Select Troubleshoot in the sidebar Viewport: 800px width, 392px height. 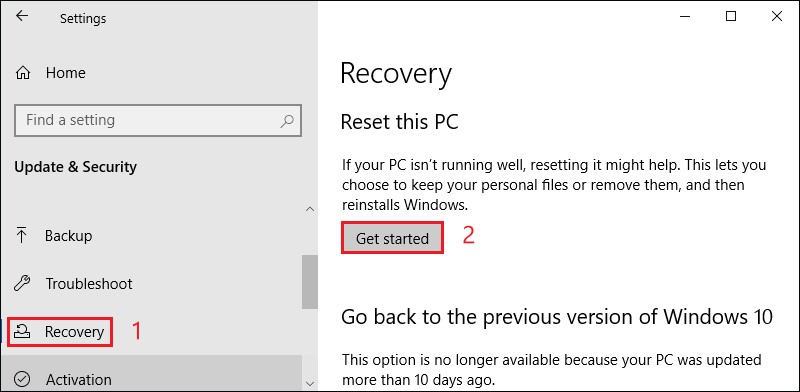point(89,284)
